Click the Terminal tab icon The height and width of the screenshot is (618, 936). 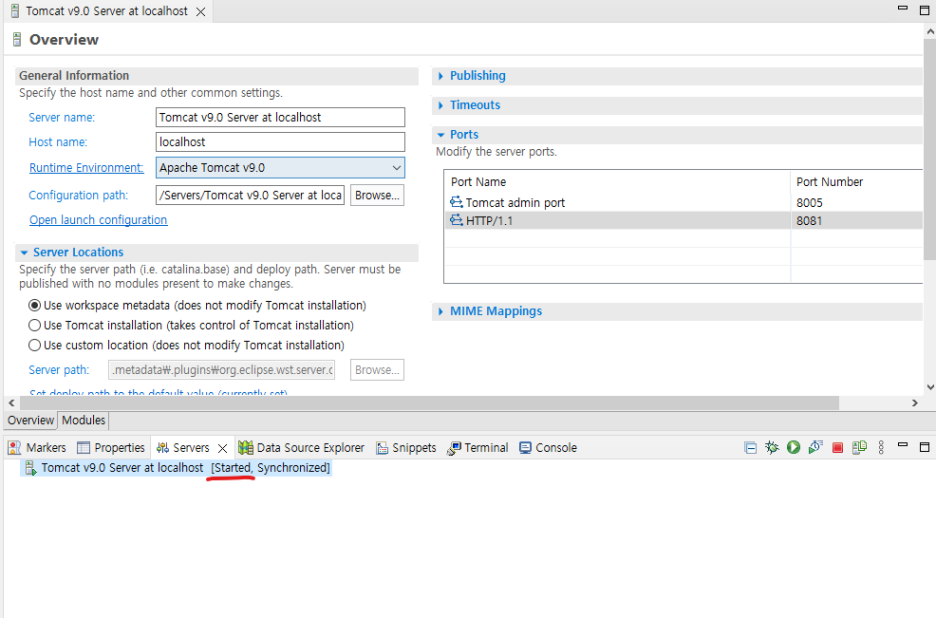pos(454,448)
